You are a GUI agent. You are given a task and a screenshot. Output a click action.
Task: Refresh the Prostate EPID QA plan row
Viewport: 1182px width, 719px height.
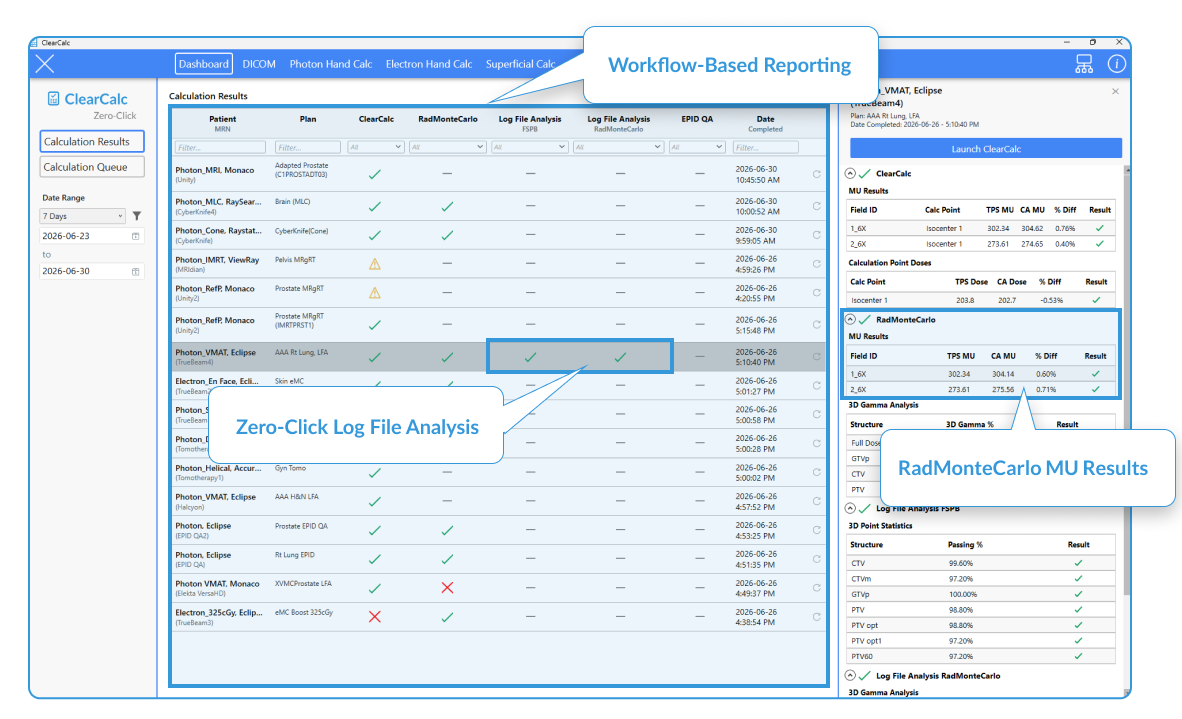(x=816, y=530)
